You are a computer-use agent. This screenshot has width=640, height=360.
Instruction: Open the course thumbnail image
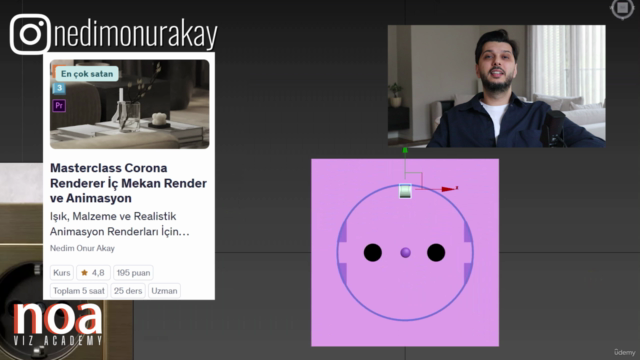tap(129, 104)
